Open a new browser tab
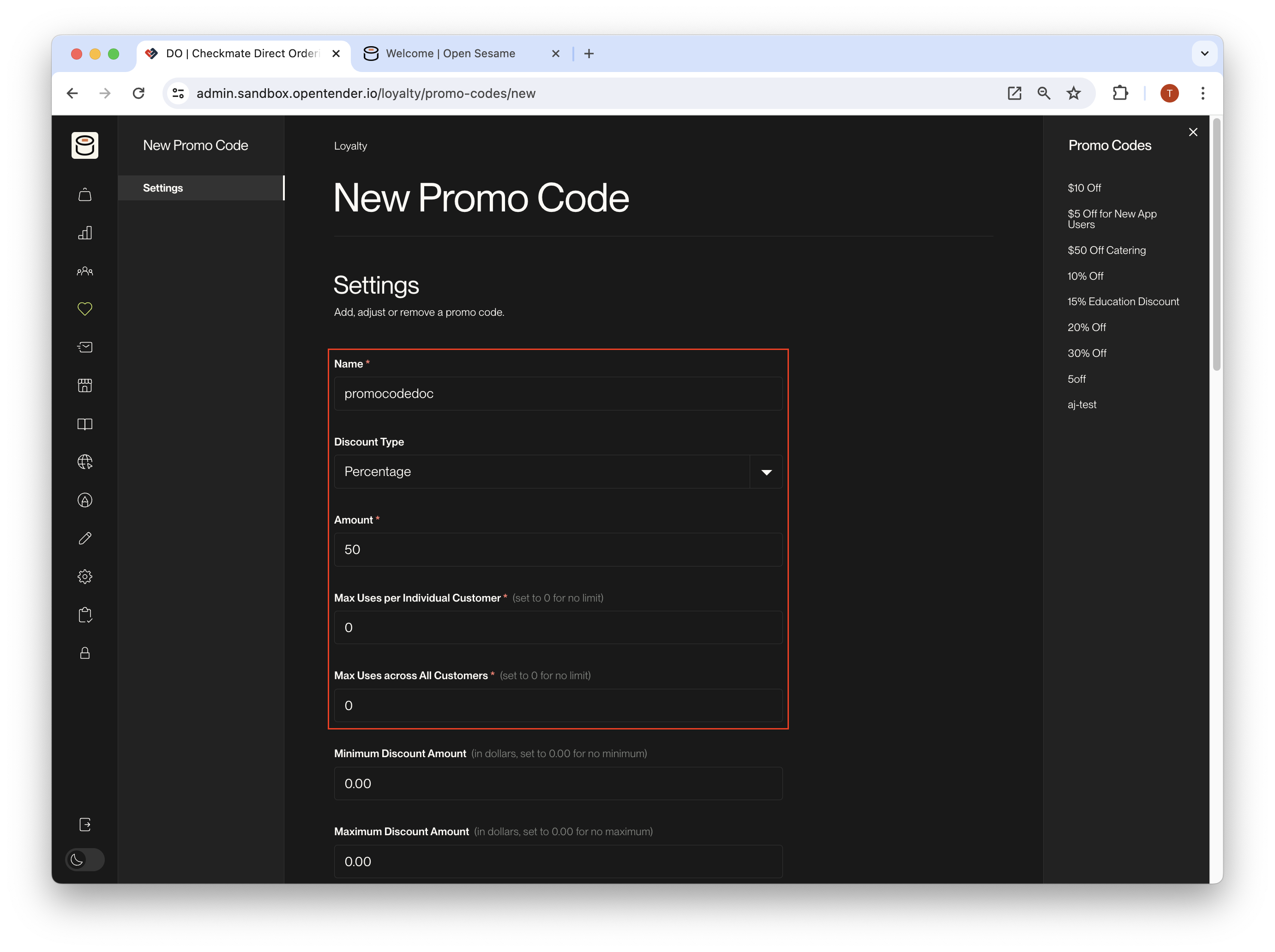Screen dimensions: 1275x952 click(x=589, y=54)
